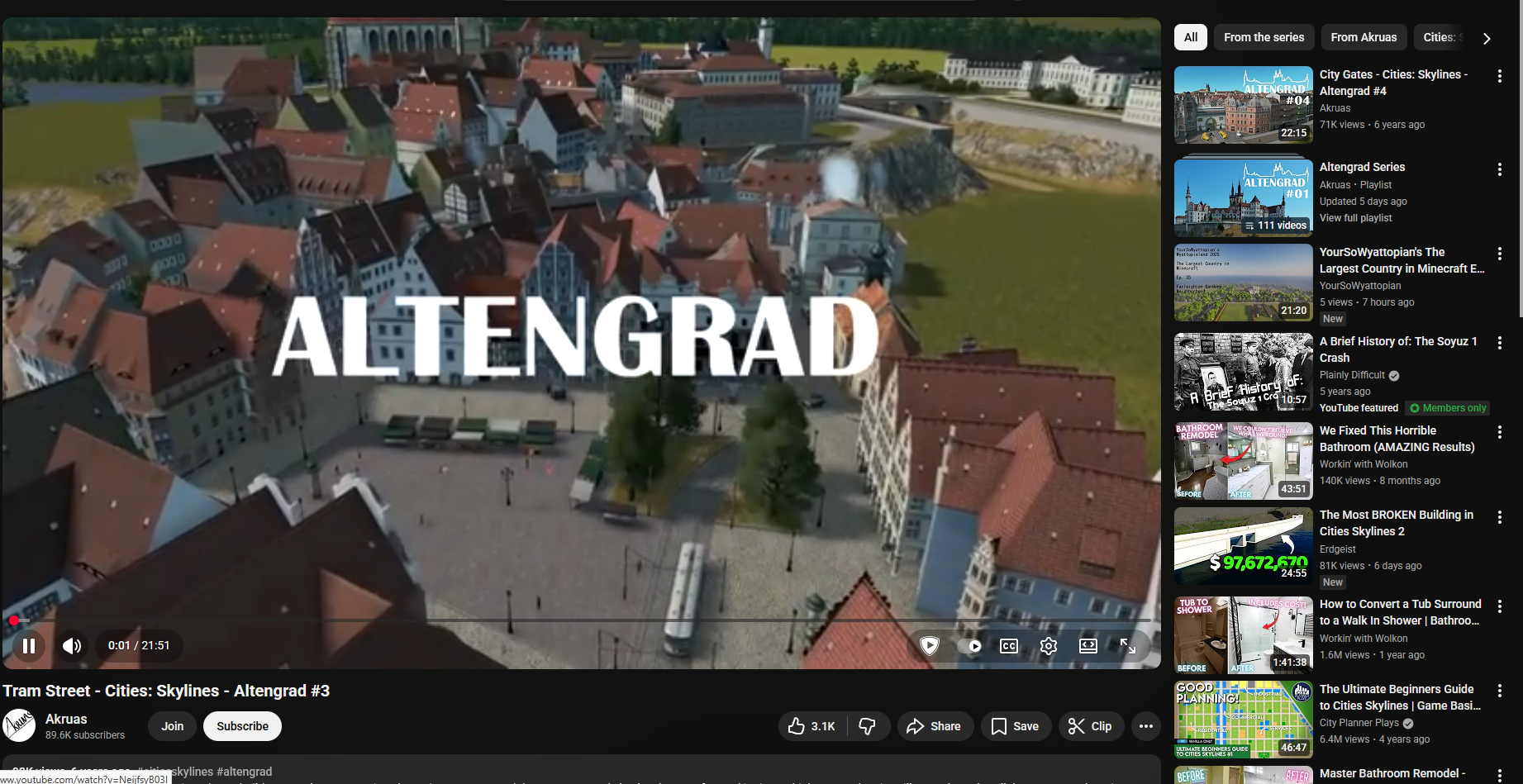Create a clip with the scissors button
The height and width of the screenshot is (784, 1523).
(x=1091, y=726)
